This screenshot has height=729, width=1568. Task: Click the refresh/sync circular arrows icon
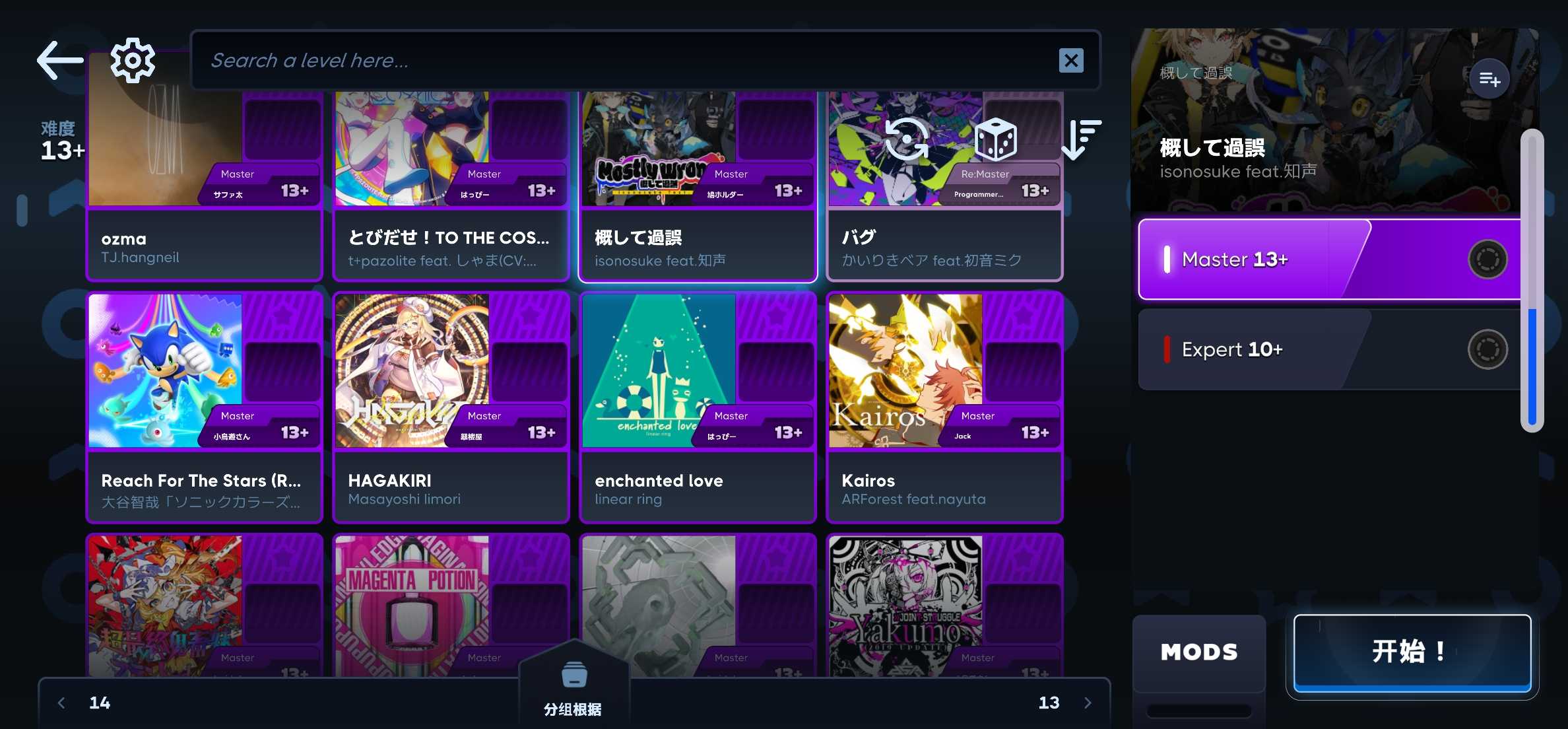click(x=907, y=139)
